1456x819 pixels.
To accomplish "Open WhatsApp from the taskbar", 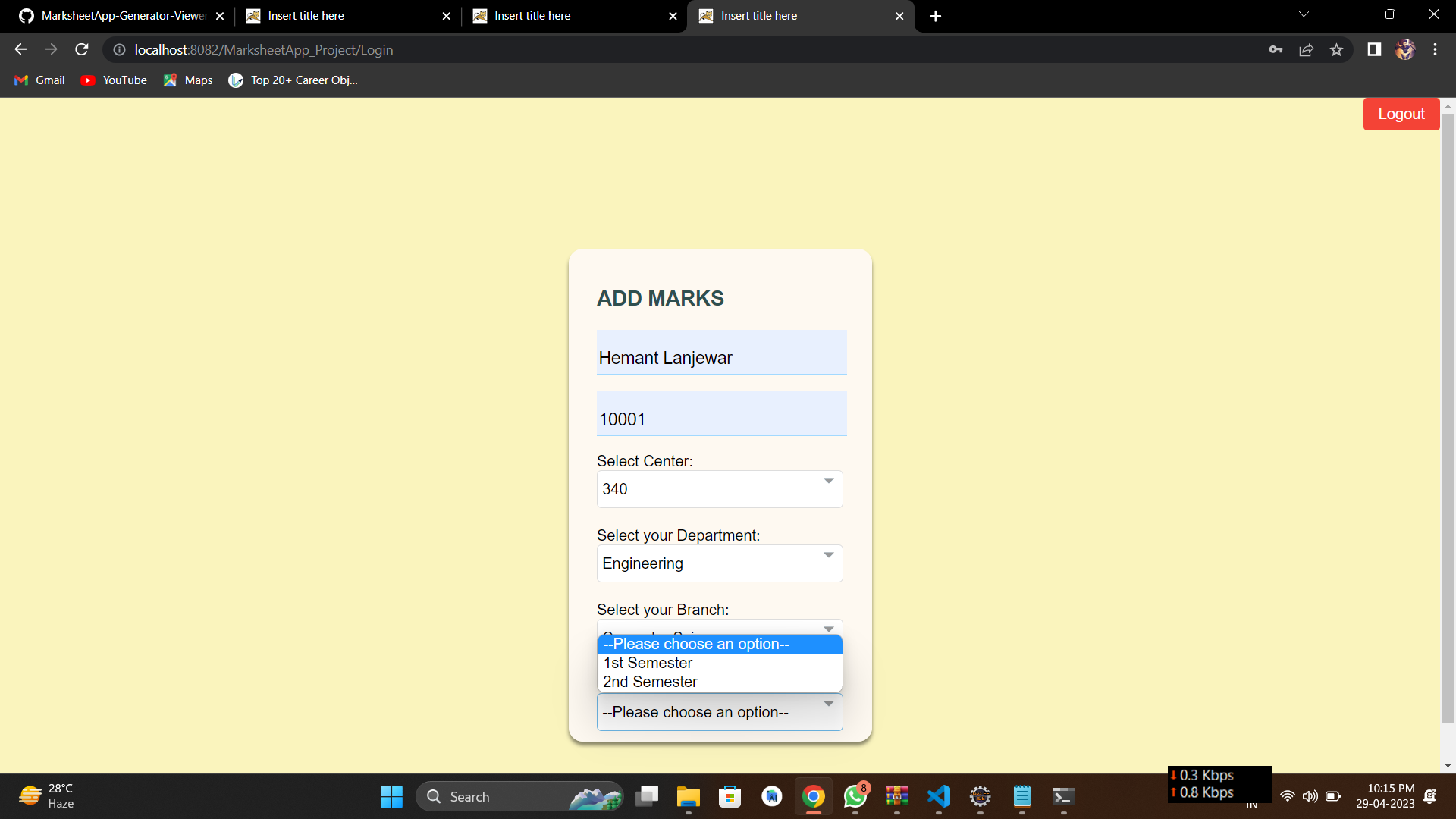I will [x=855, y=796].
